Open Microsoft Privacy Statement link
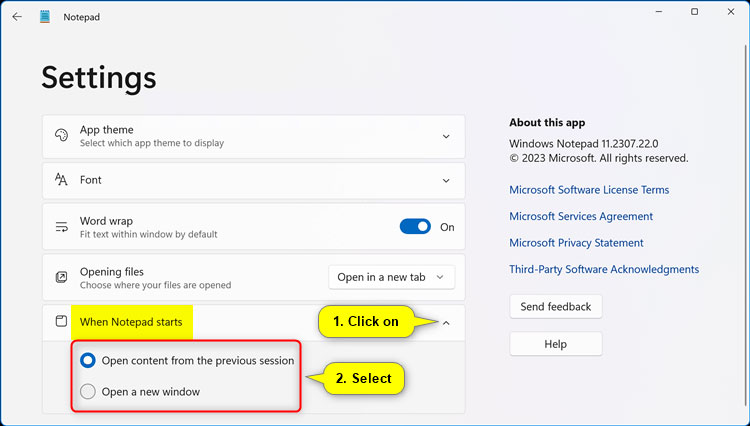 [576, 243]
